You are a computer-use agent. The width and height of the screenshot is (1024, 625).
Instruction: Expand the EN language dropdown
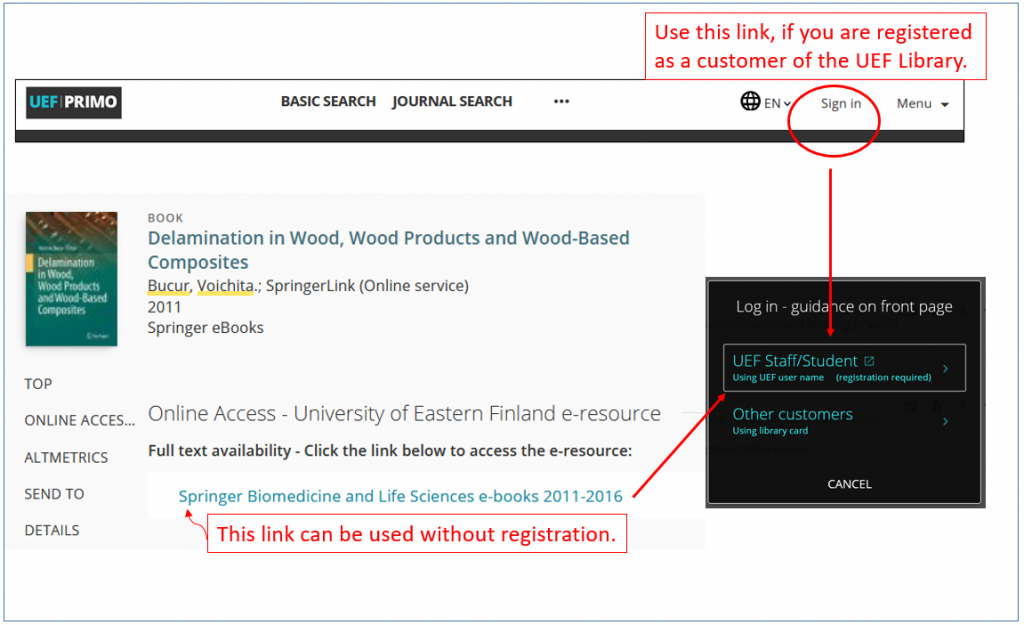(x=778, y=103)
